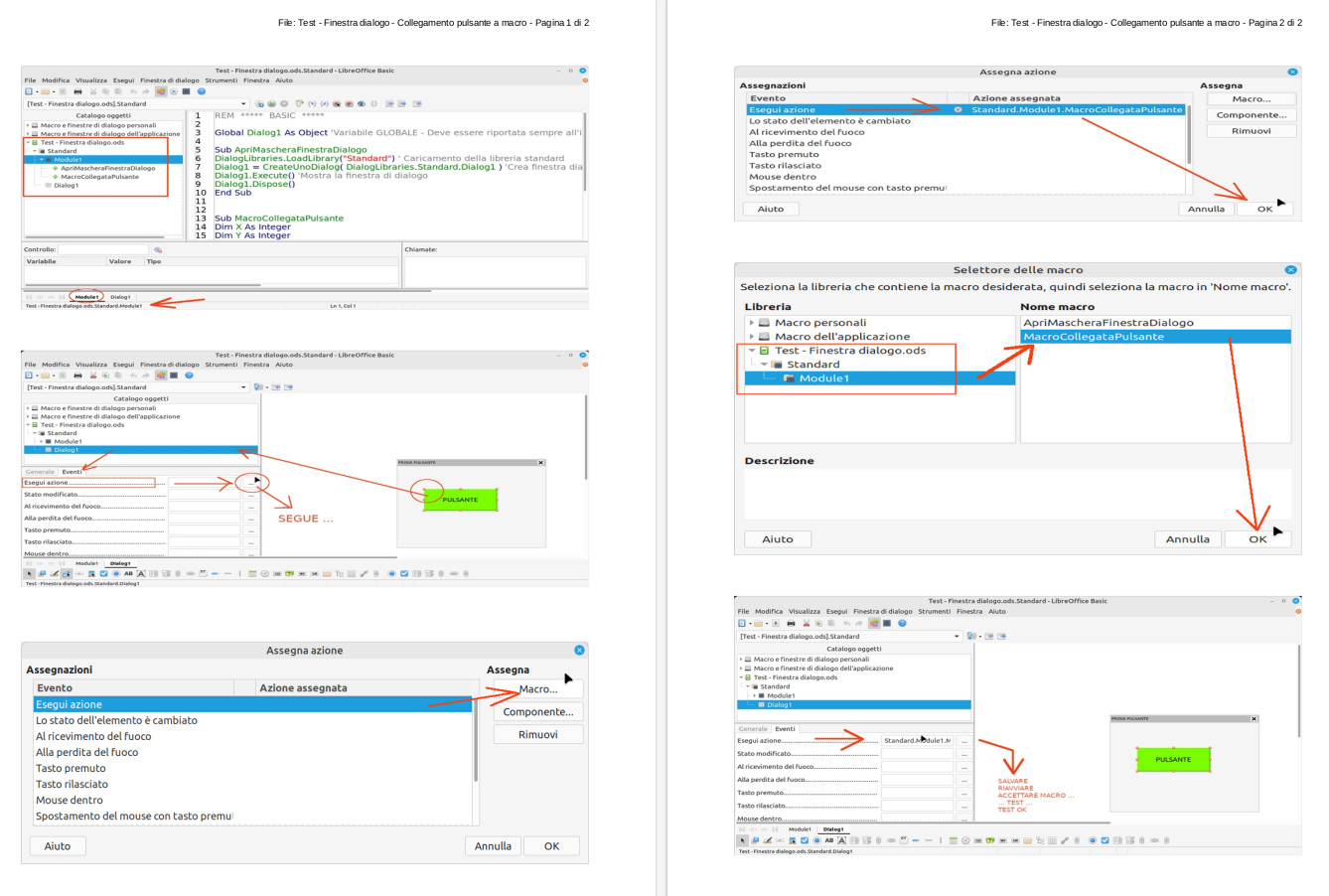Pick the option button control in page 1 toolbox

tap(116, 573)
